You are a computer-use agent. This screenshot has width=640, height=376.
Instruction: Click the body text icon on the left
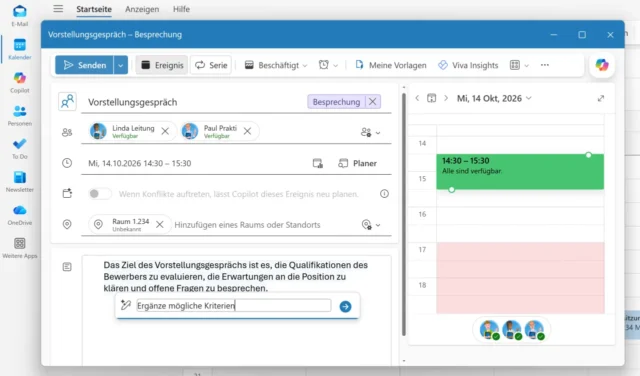[x=67, y=267]
